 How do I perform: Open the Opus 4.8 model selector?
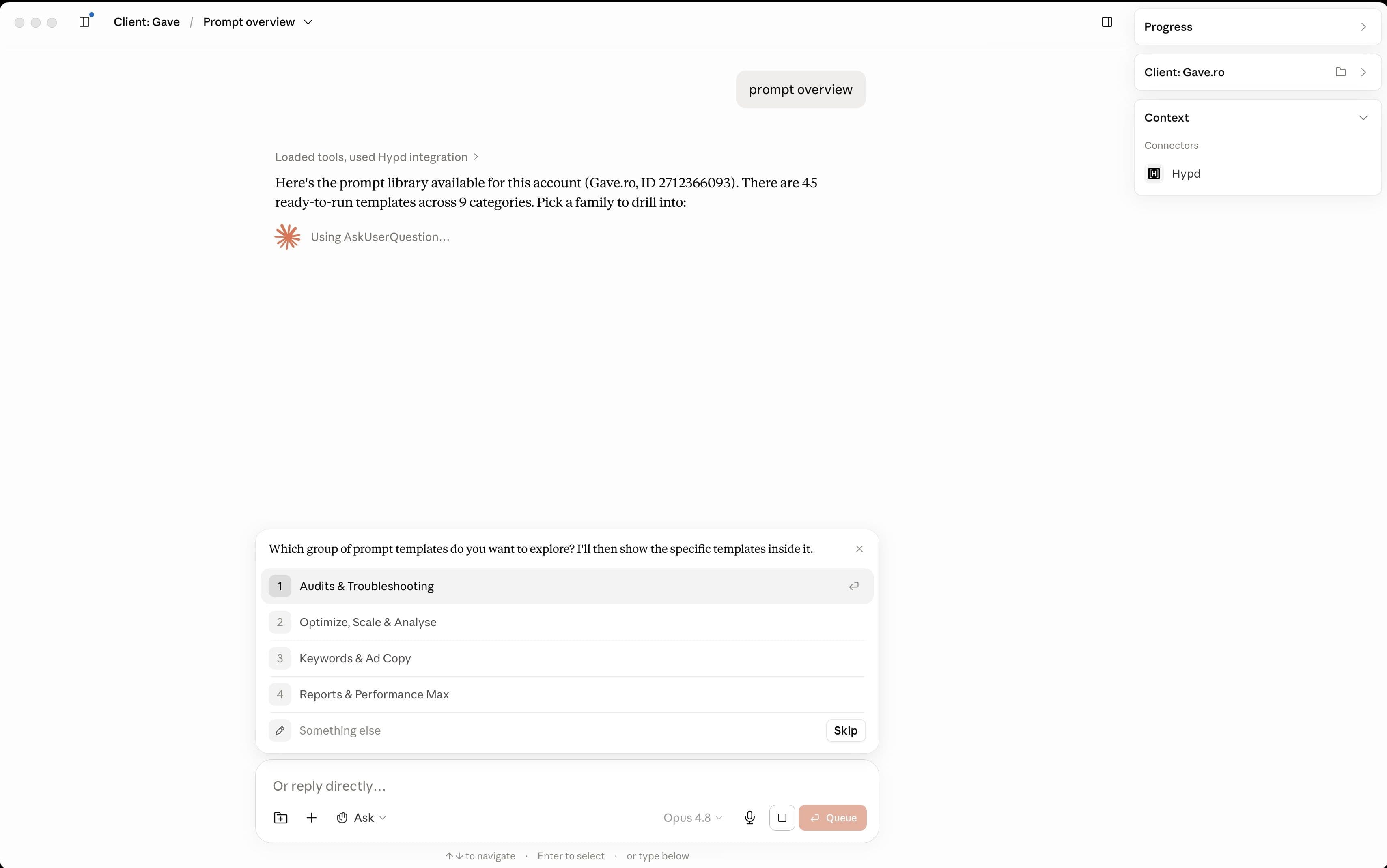693,817
